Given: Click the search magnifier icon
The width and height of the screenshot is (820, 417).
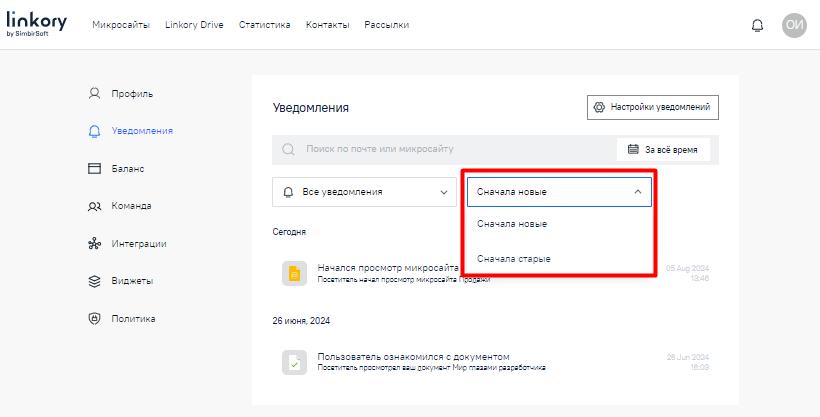Looking at the screenshot, I should tap(288, 149).
